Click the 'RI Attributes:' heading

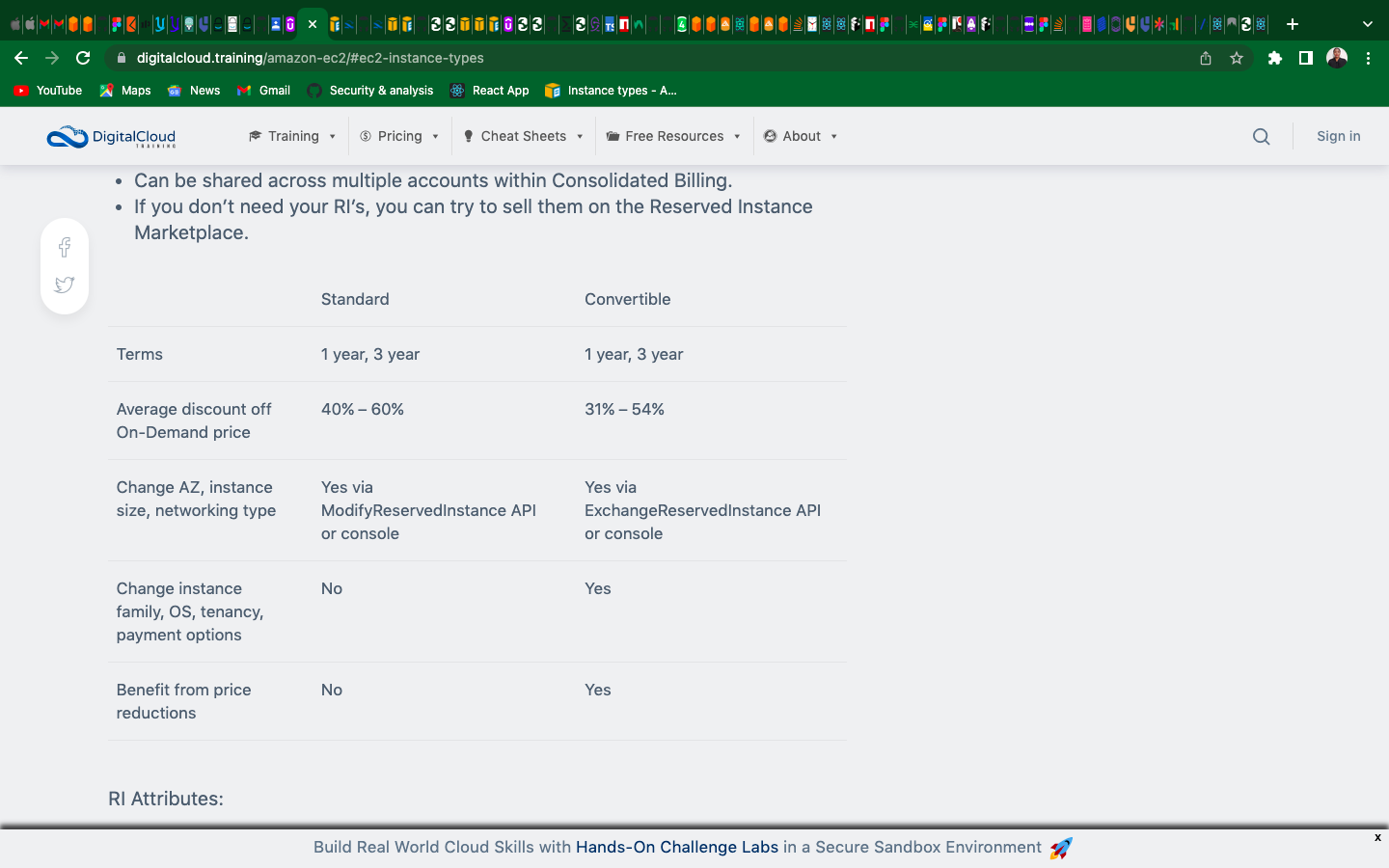pos(166,799)
